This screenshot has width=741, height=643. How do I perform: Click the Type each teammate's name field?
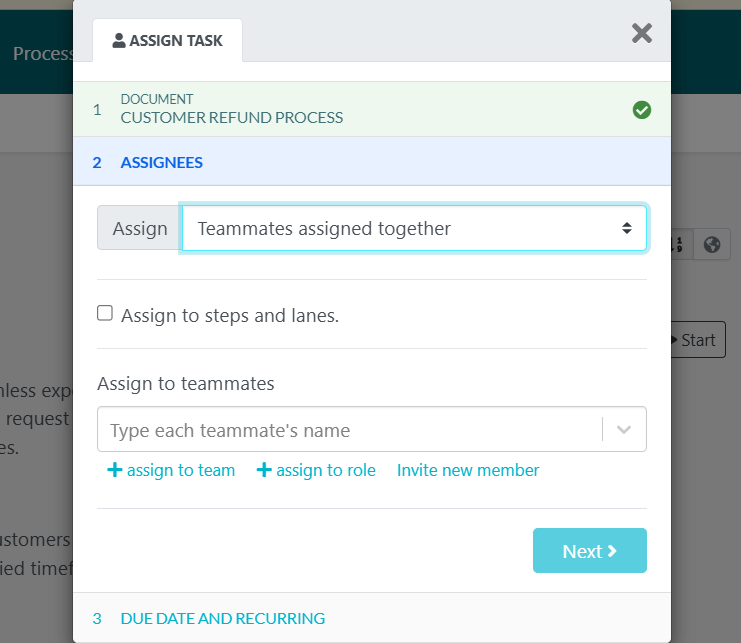(350, 430)
